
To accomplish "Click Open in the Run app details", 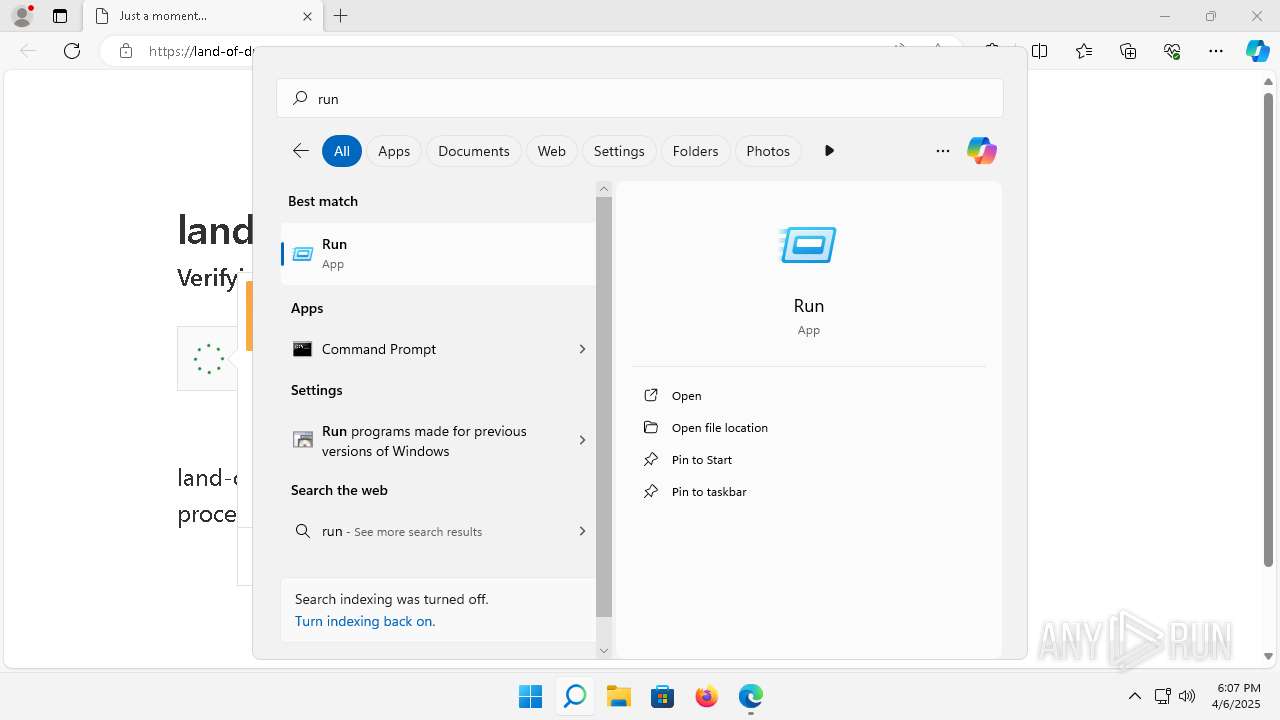I will (686, 396).
